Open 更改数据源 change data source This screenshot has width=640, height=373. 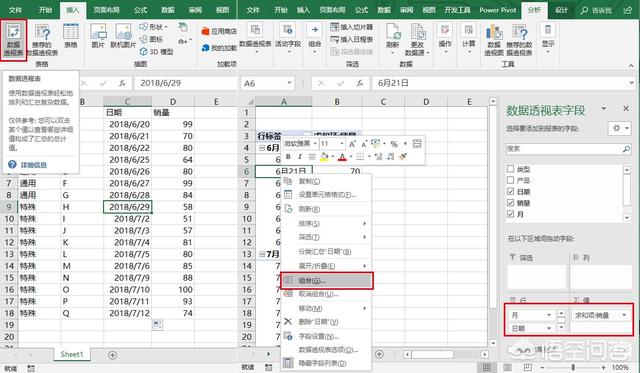pos(417,39)
